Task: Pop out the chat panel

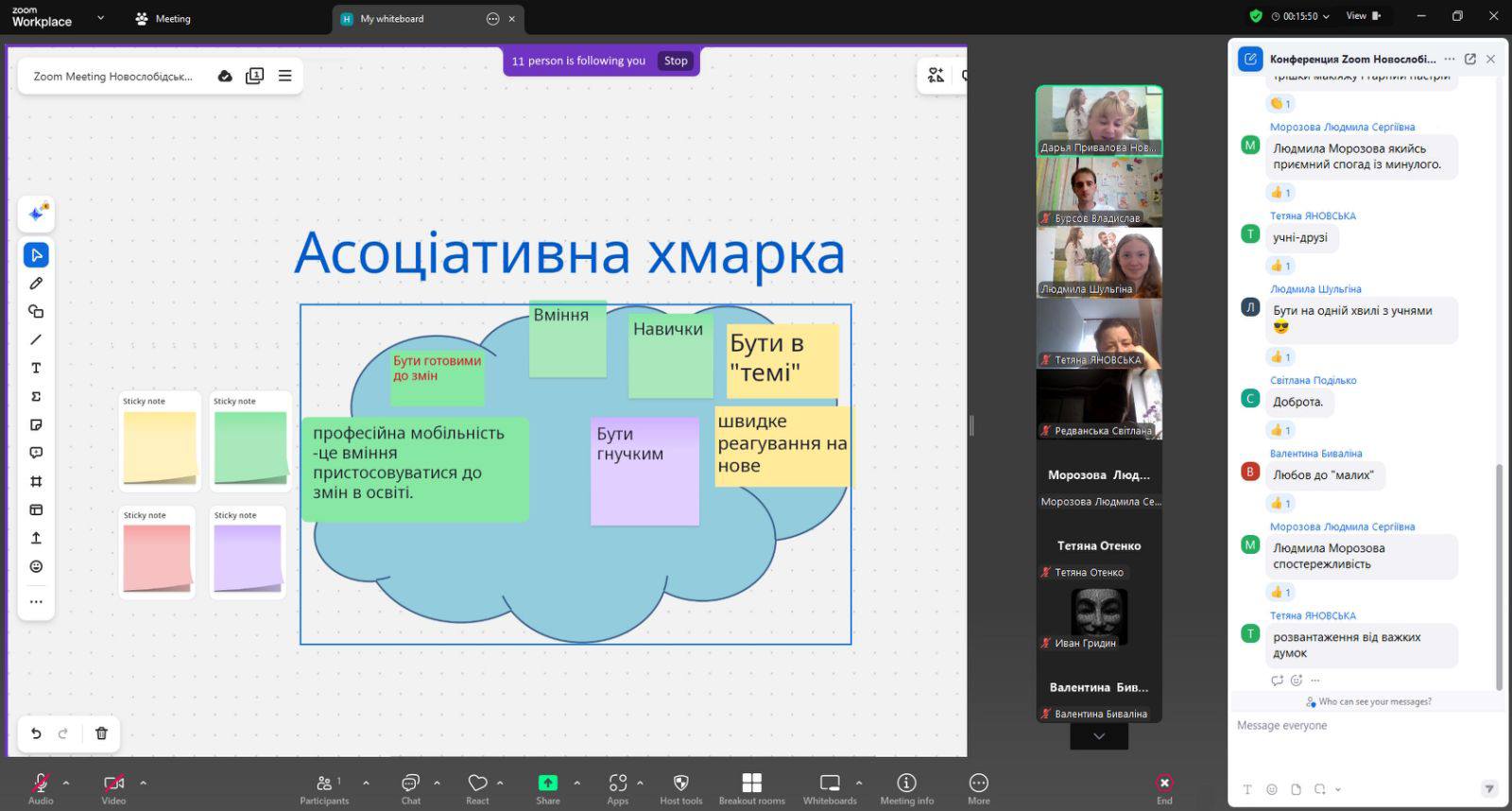Action: [1469, 59]
